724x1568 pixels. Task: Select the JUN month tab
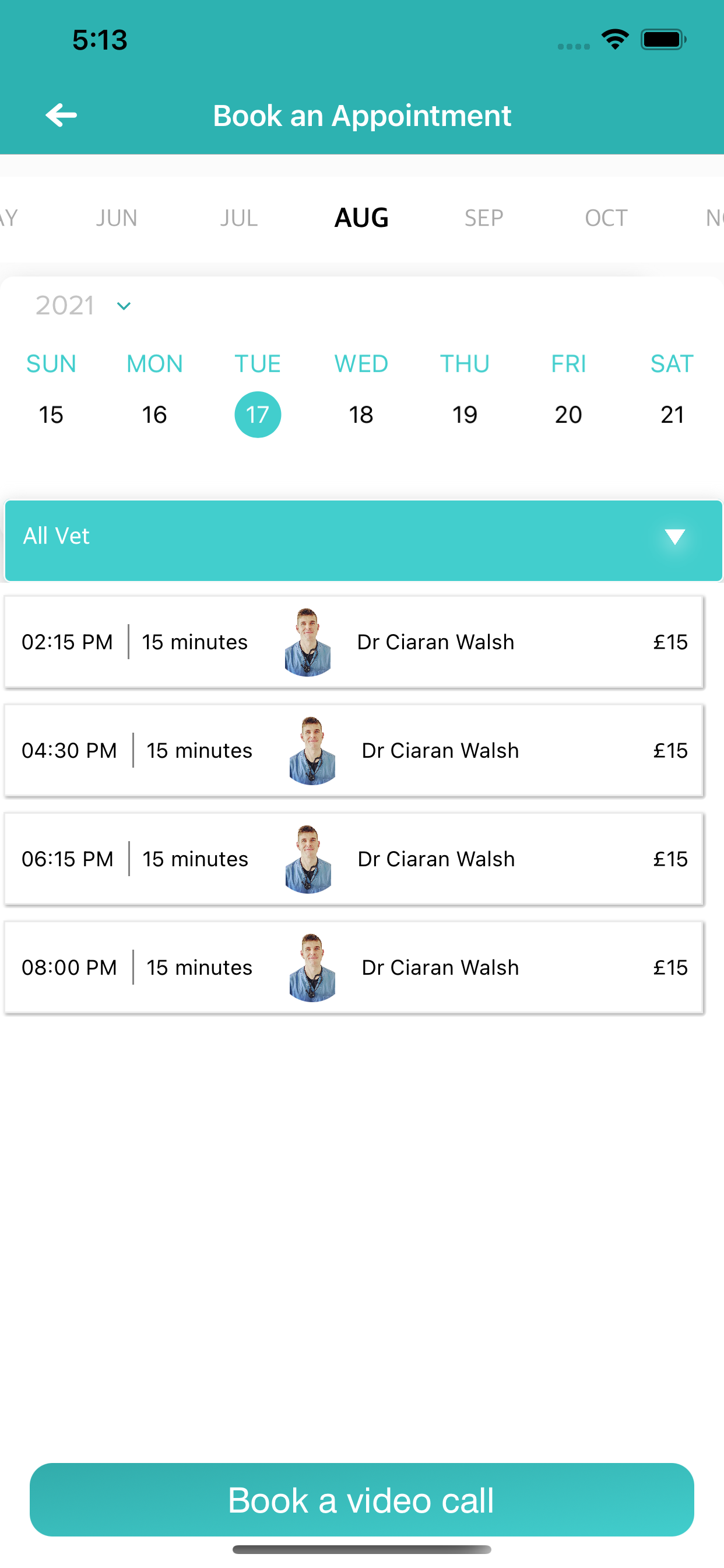pyautogui.click(x=117, y=218)
